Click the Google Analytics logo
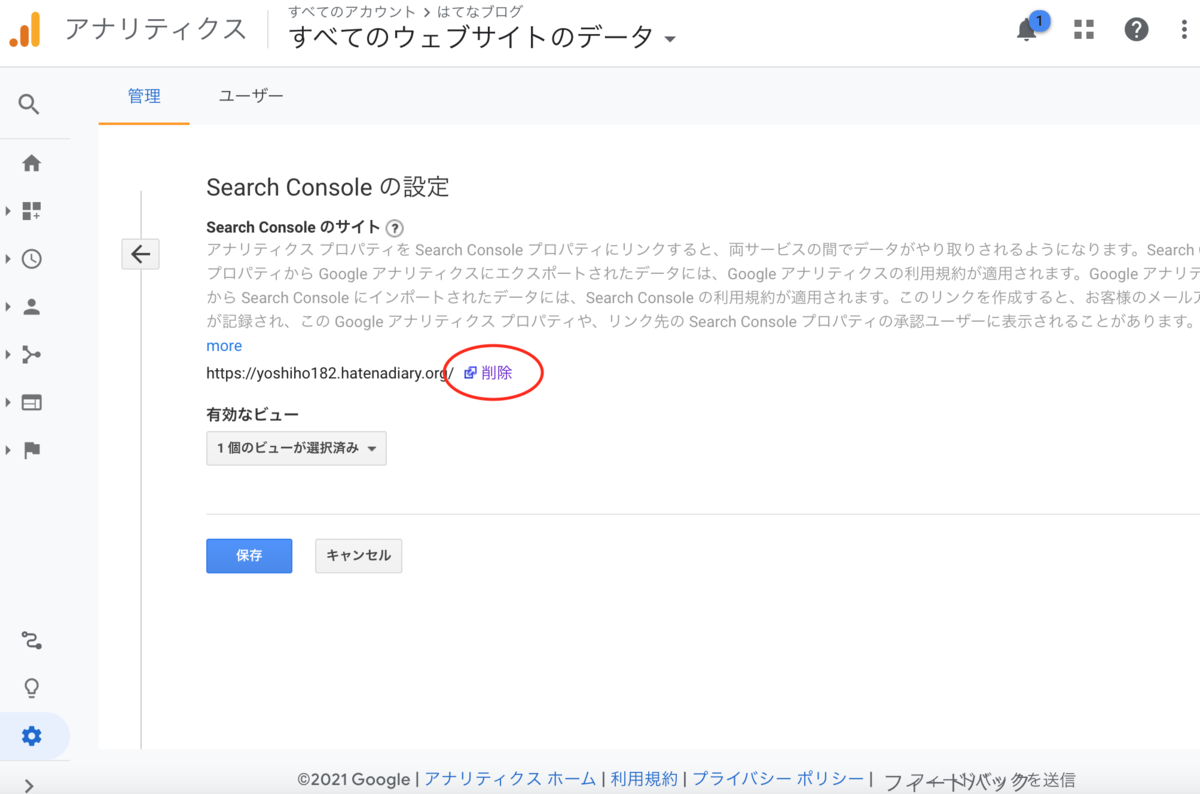Screen dimensions: 1200x794 25,30
